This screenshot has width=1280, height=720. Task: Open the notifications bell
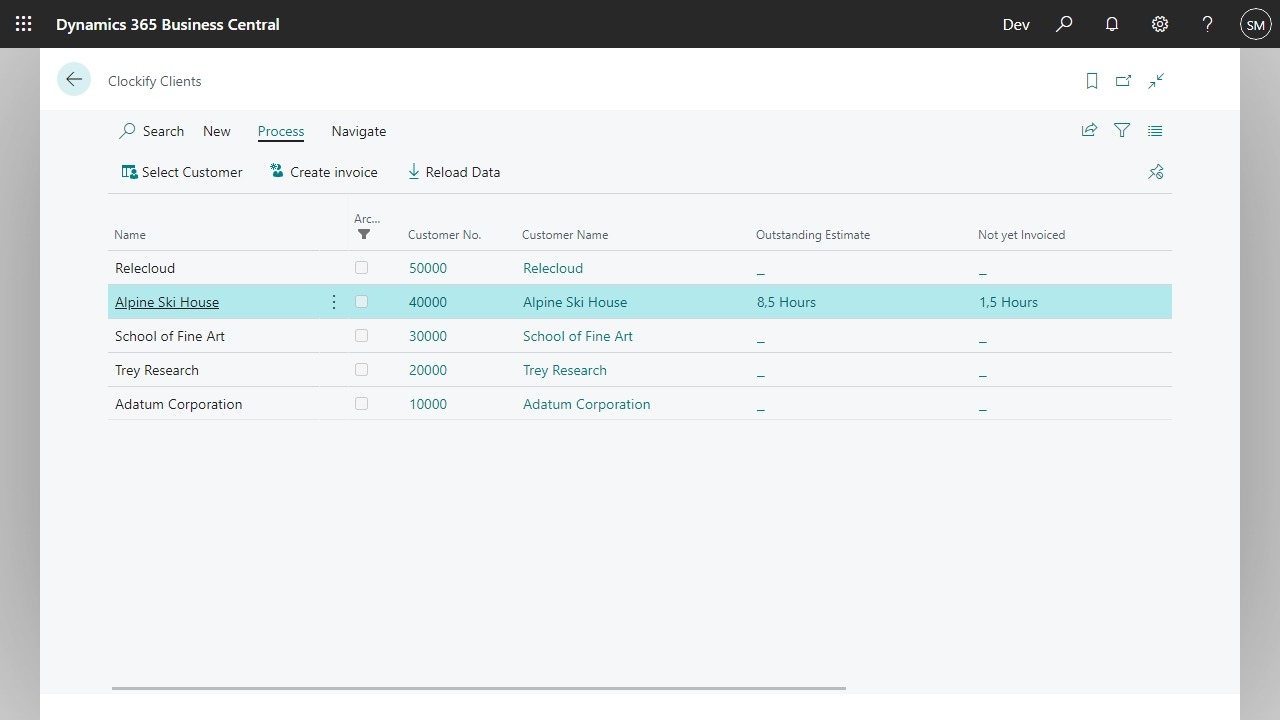click(1112, 24)
